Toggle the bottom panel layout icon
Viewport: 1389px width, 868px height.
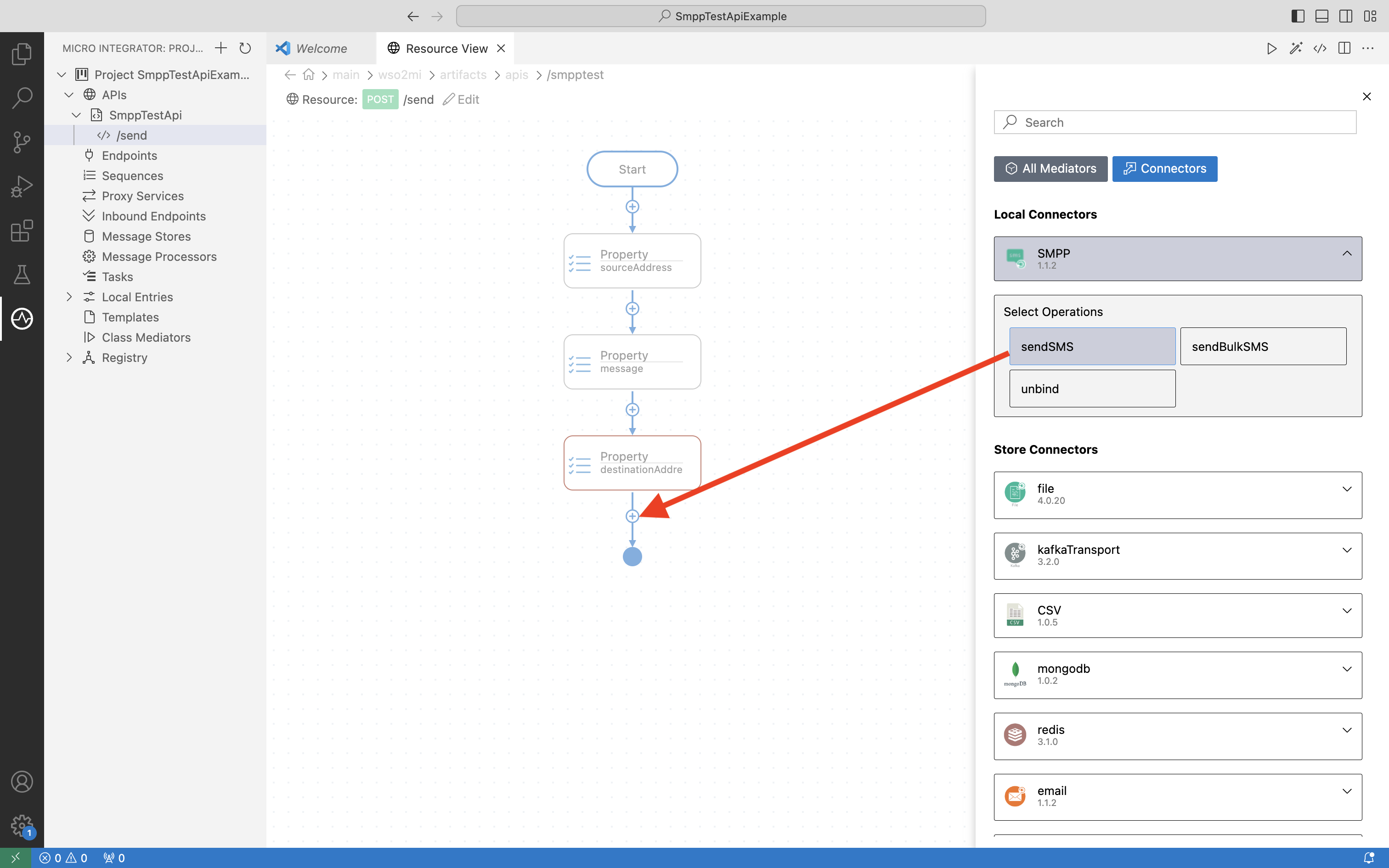point(1322,16)
